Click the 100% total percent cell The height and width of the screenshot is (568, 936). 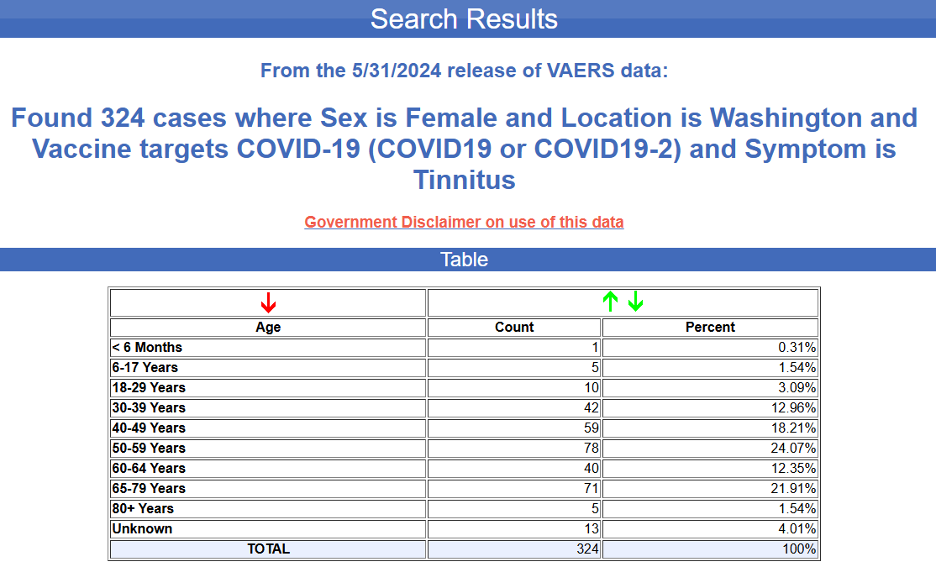[710, 549]
